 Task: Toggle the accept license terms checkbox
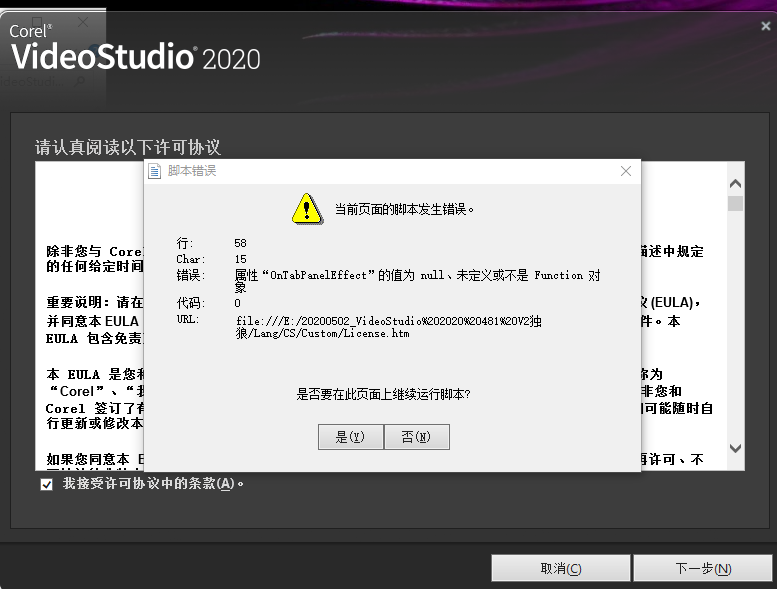tap(47, 484)
